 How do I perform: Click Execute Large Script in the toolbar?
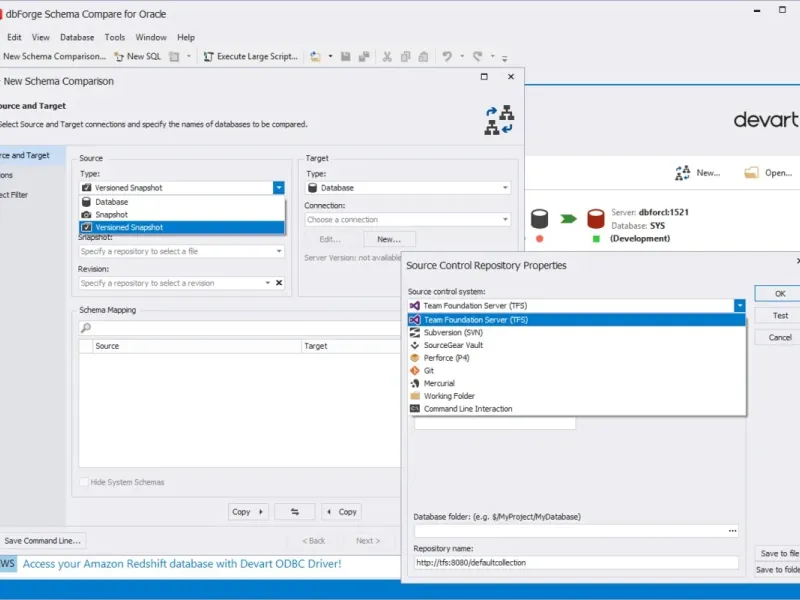[251, 57]
